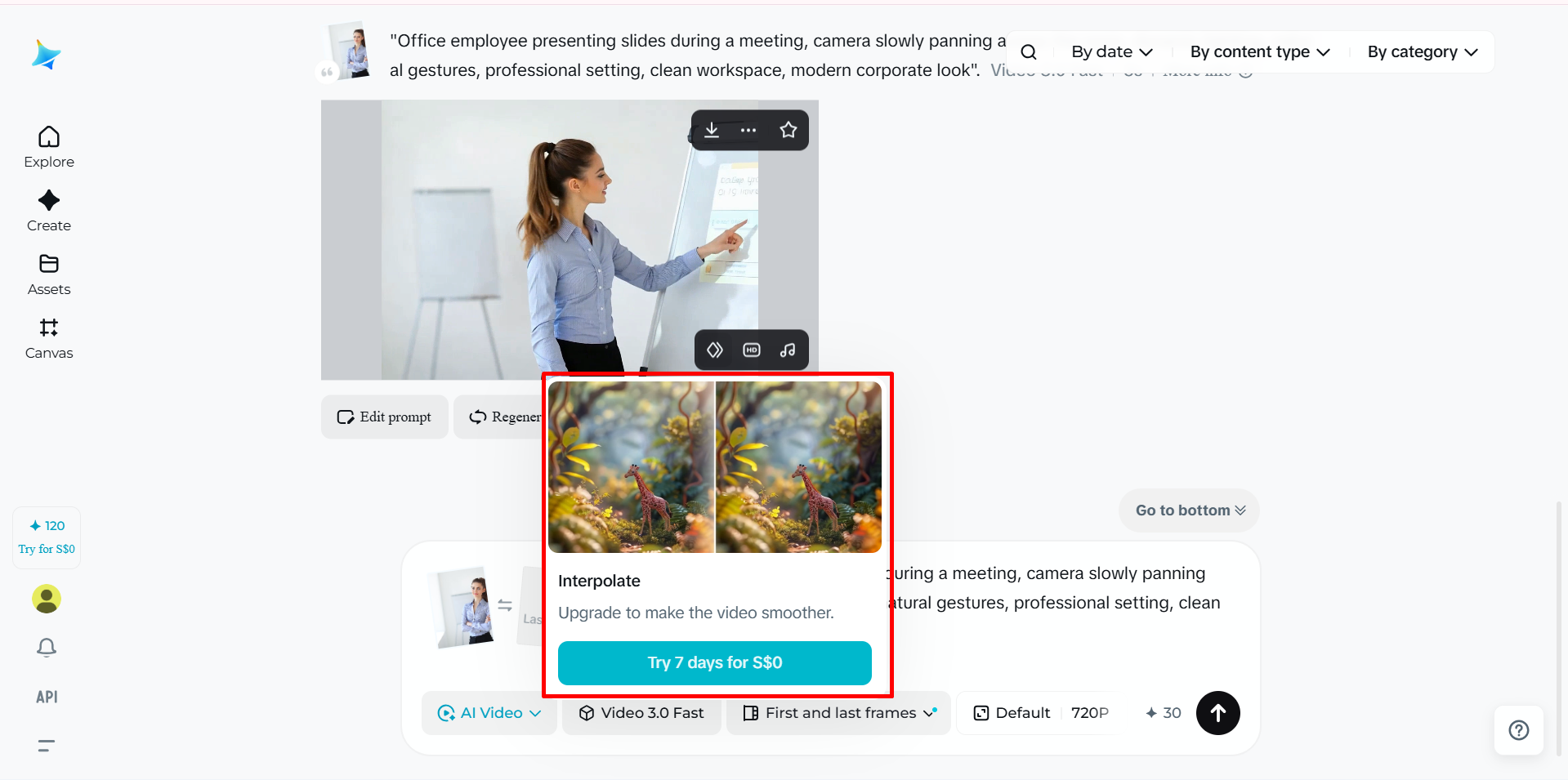
Task: Open the AI Video mode dropdown
Action: (x=489, y=713)
